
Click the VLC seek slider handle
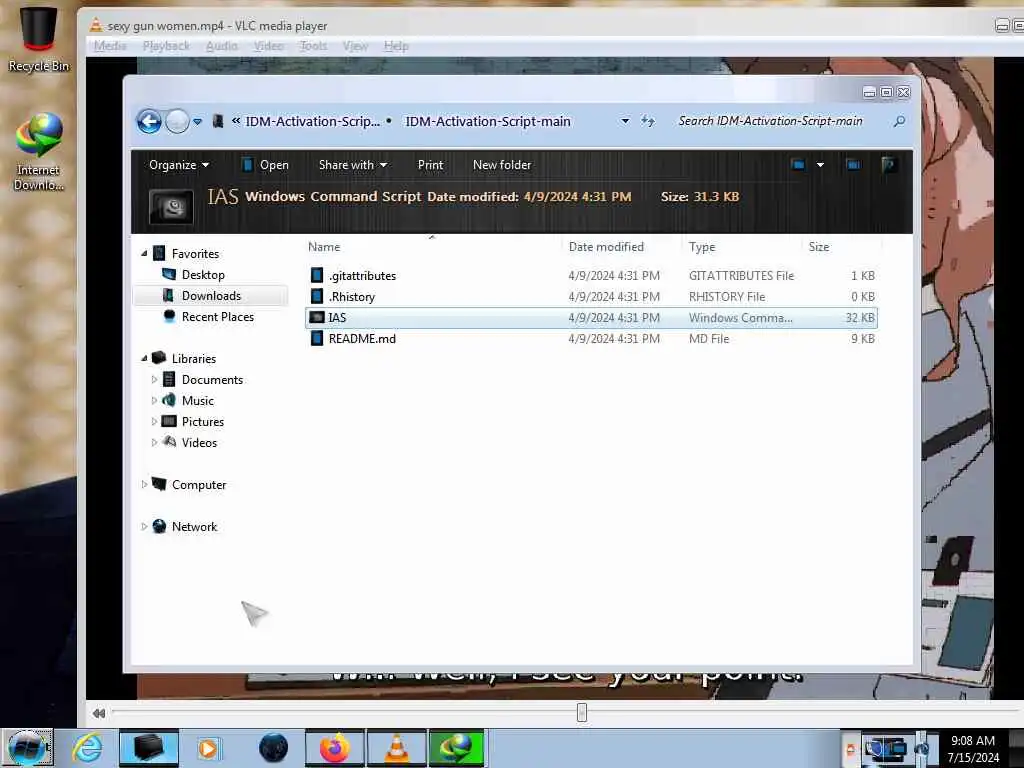(582, 712)
